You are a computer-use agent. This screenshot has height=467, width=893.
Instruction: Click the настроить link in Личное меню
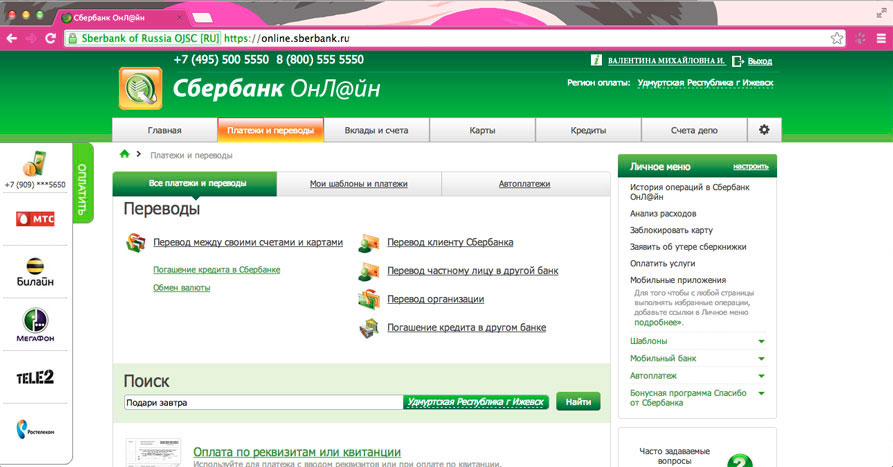751,166
